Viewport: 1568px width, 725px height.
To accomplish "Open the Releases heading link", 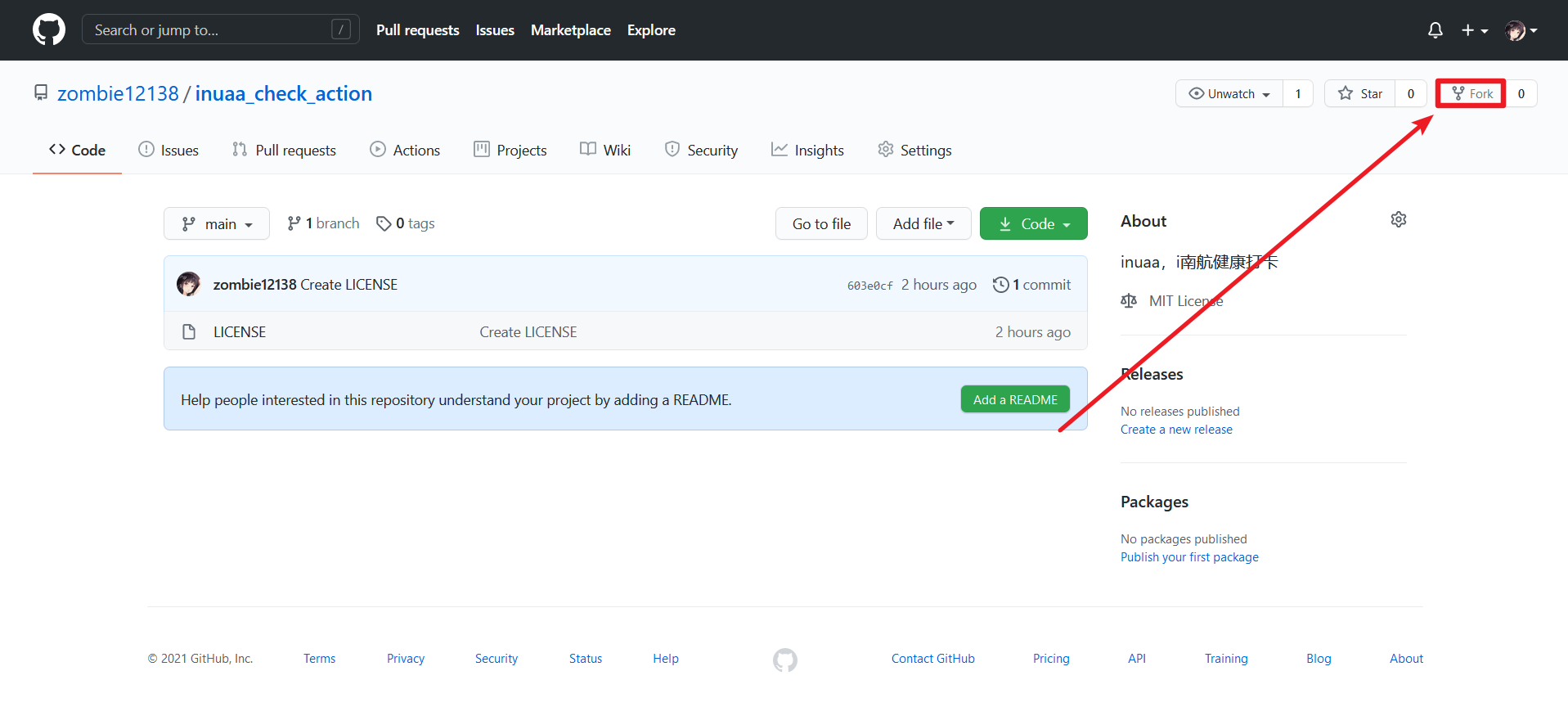I will [x=1152, y=374].
